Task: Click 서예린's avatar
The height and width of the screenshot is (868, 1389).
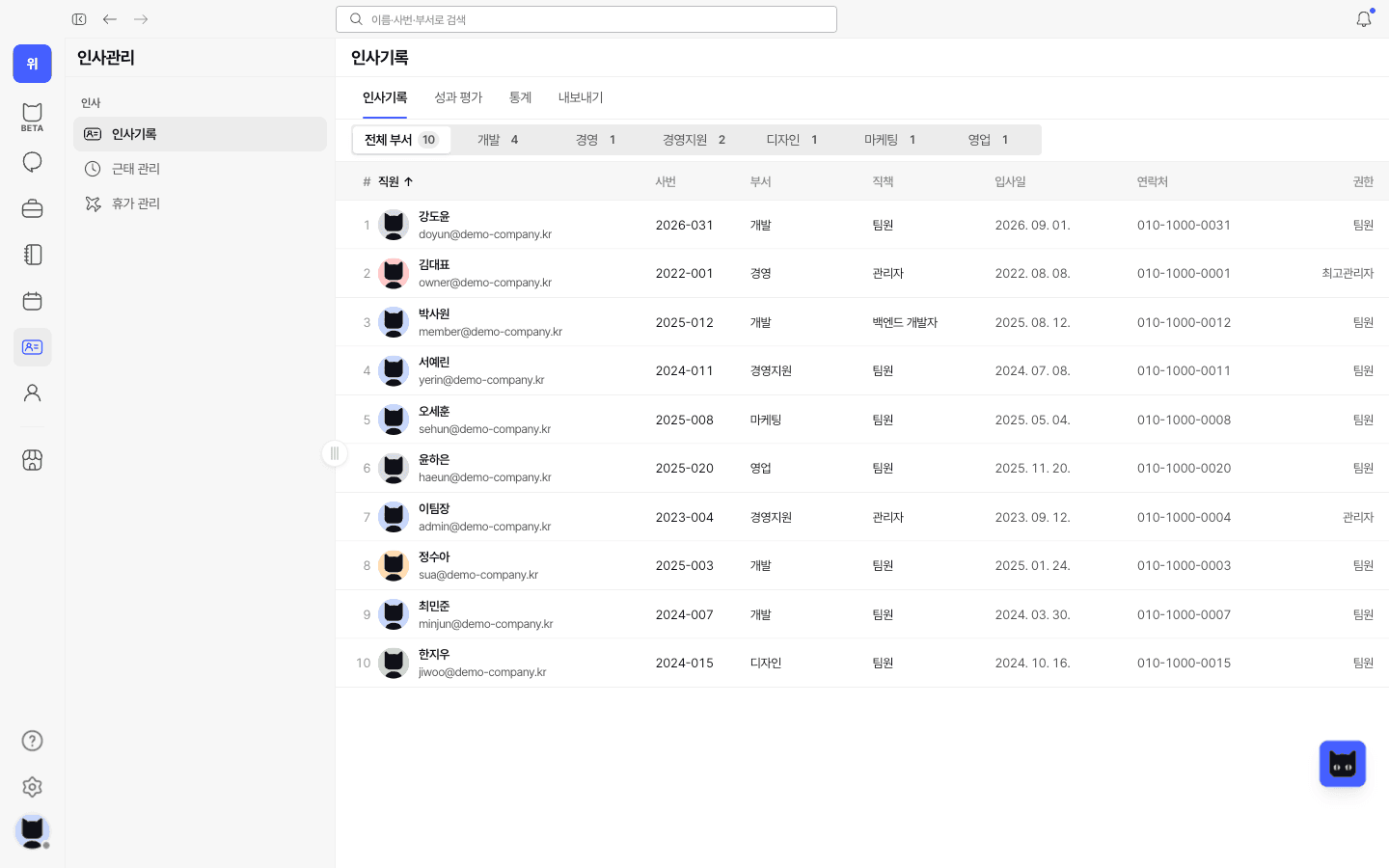Action: click(394, 370)
